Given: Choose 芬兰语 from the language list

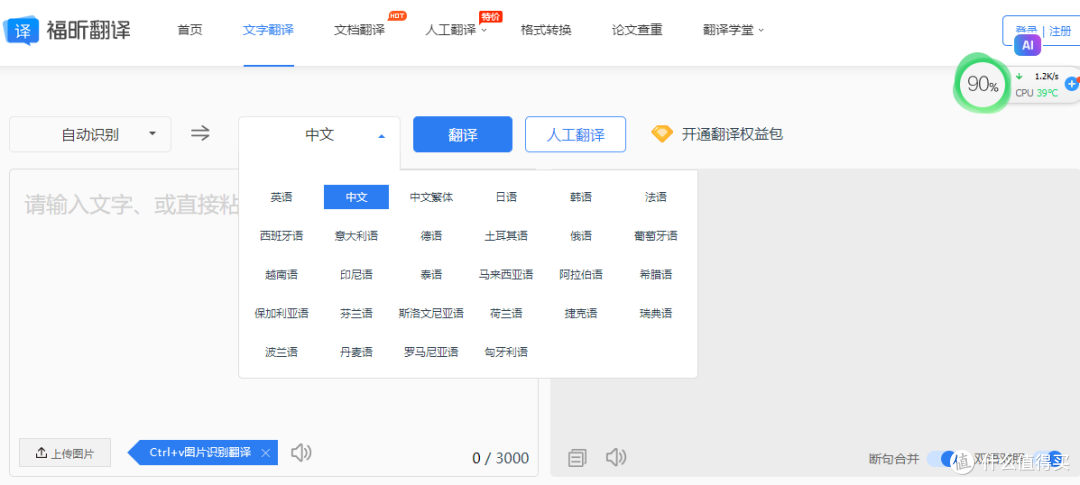Looking at the screenshot, I should 357,313.
